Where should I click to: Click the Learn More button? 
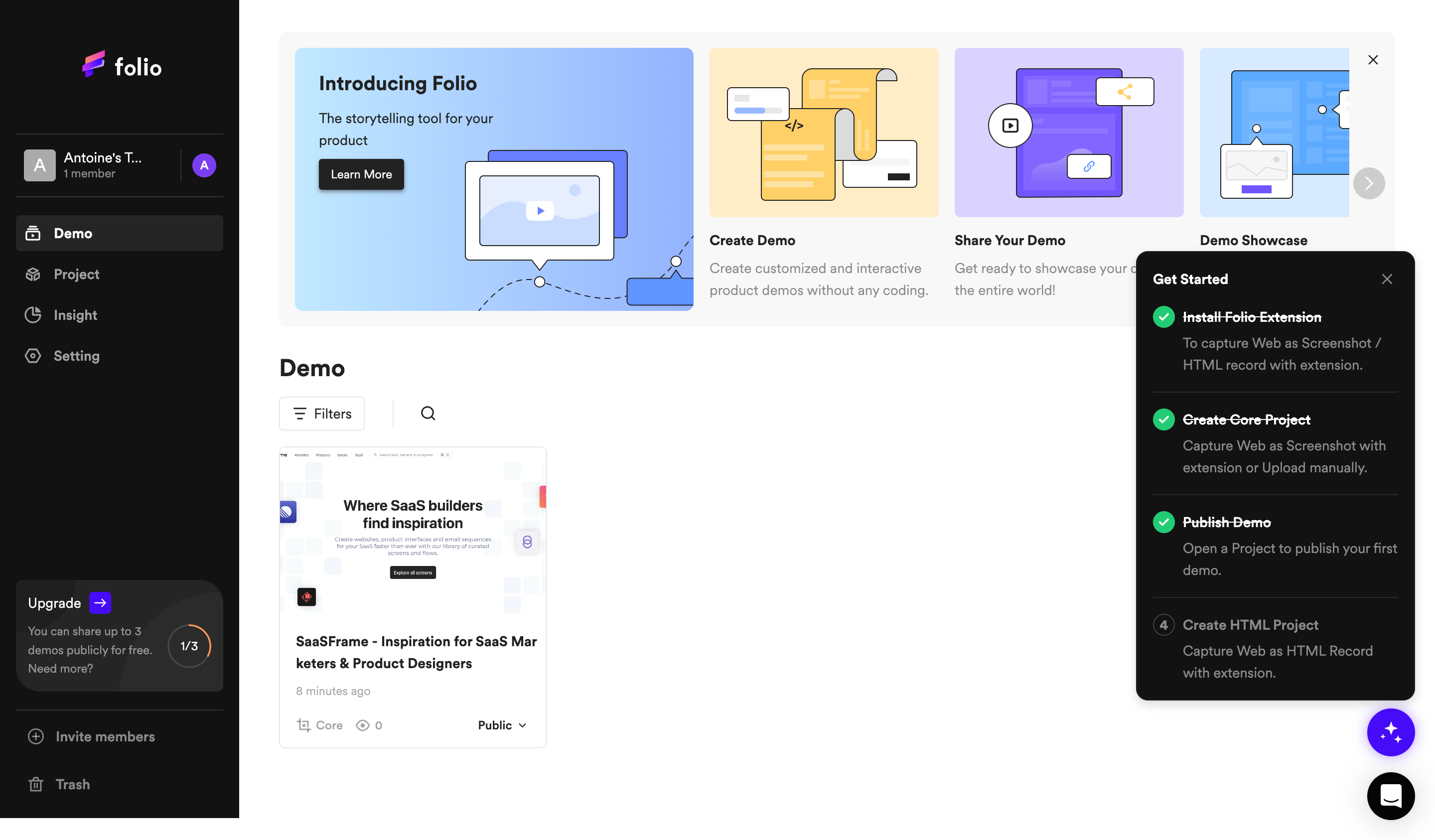361,174
